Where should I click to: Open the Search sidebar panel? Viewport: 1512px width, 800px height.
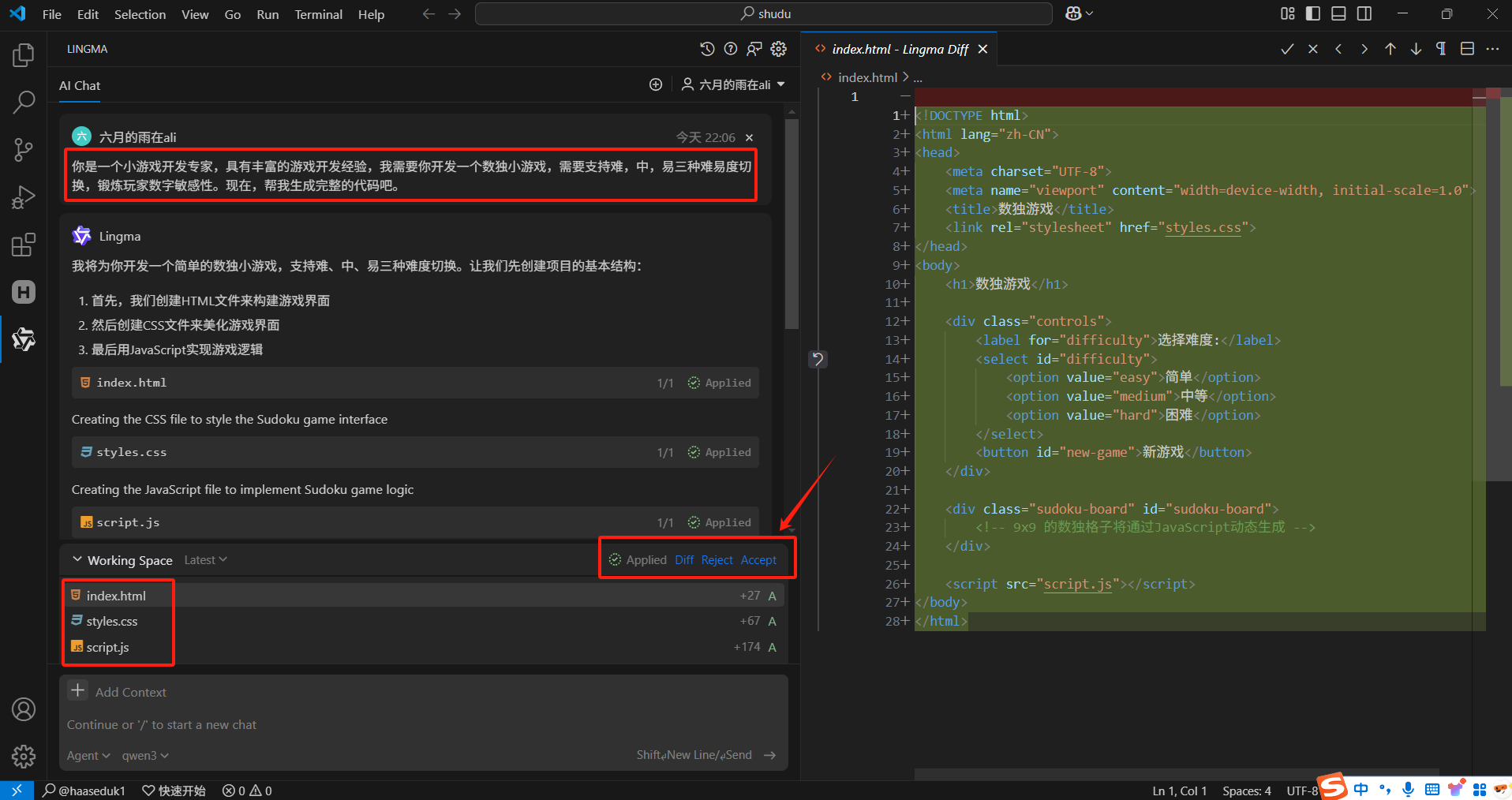point(23,102)
